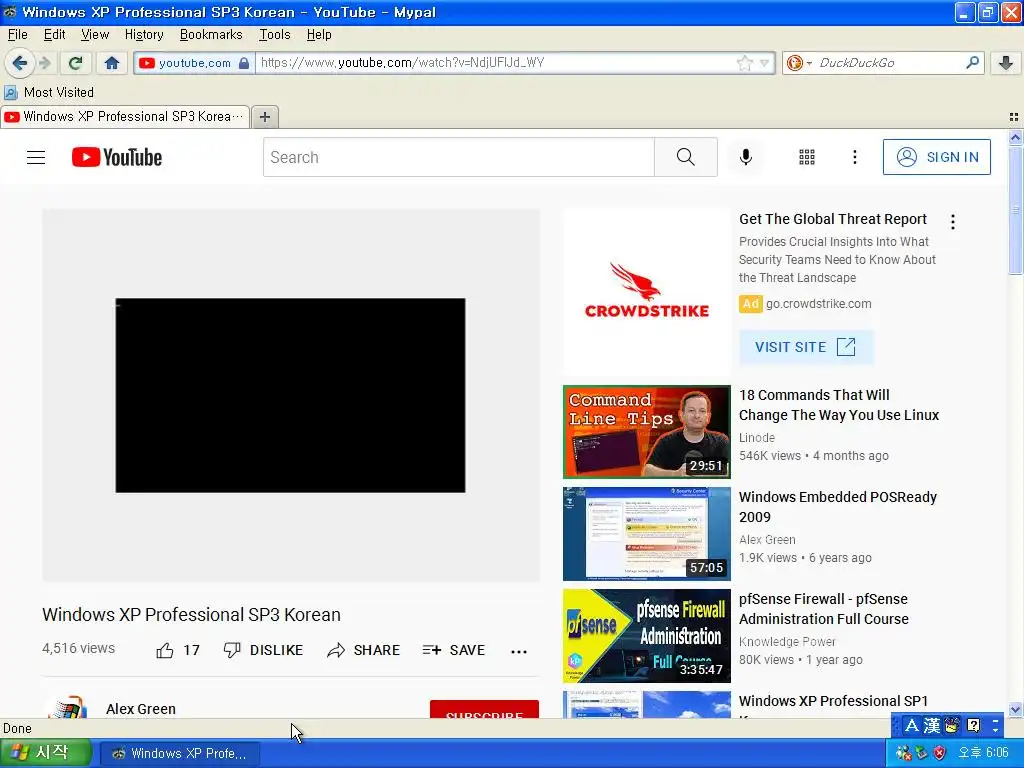The height and width of the screenshot is (768, 1024).
Task: Open the Tools menu
Action: 274,35
